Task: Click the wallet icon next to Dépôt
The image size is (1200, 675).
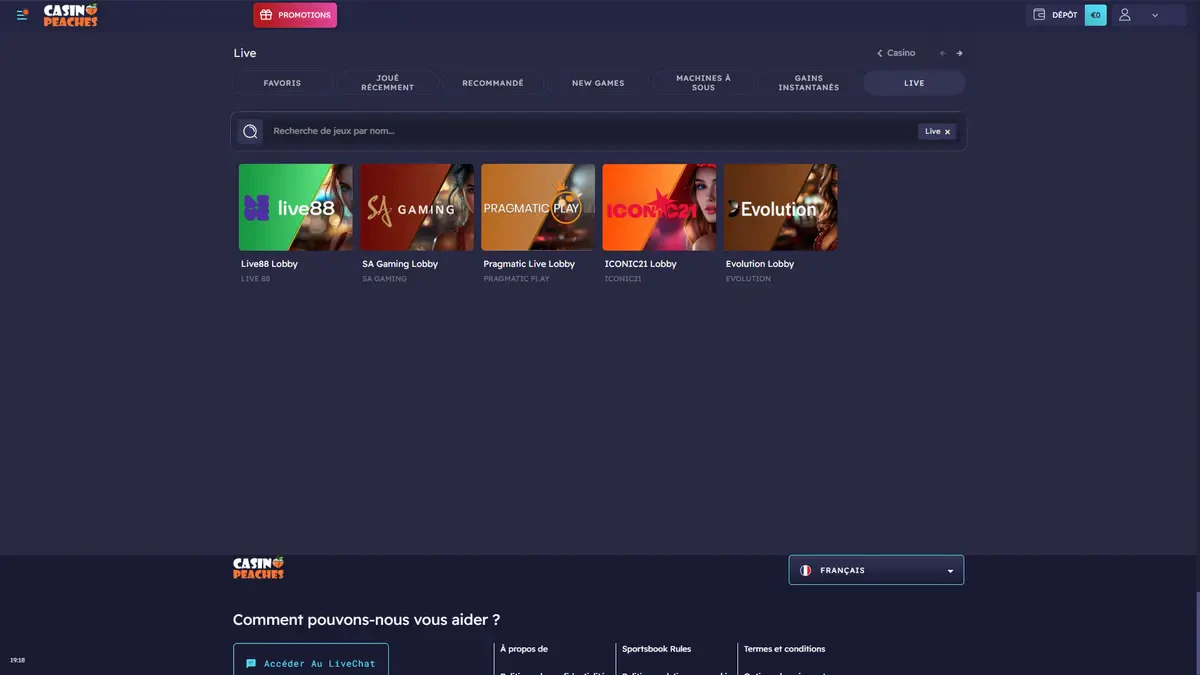Action: click(1039, 15)
